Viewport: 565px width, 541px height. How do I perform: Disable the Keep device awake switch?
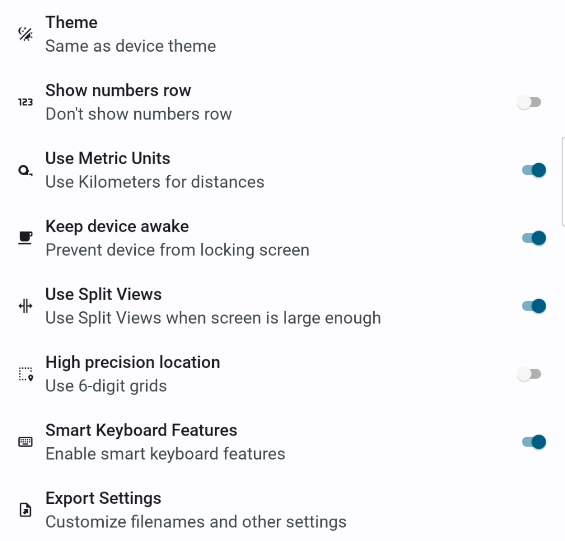[x=534, y=238]
